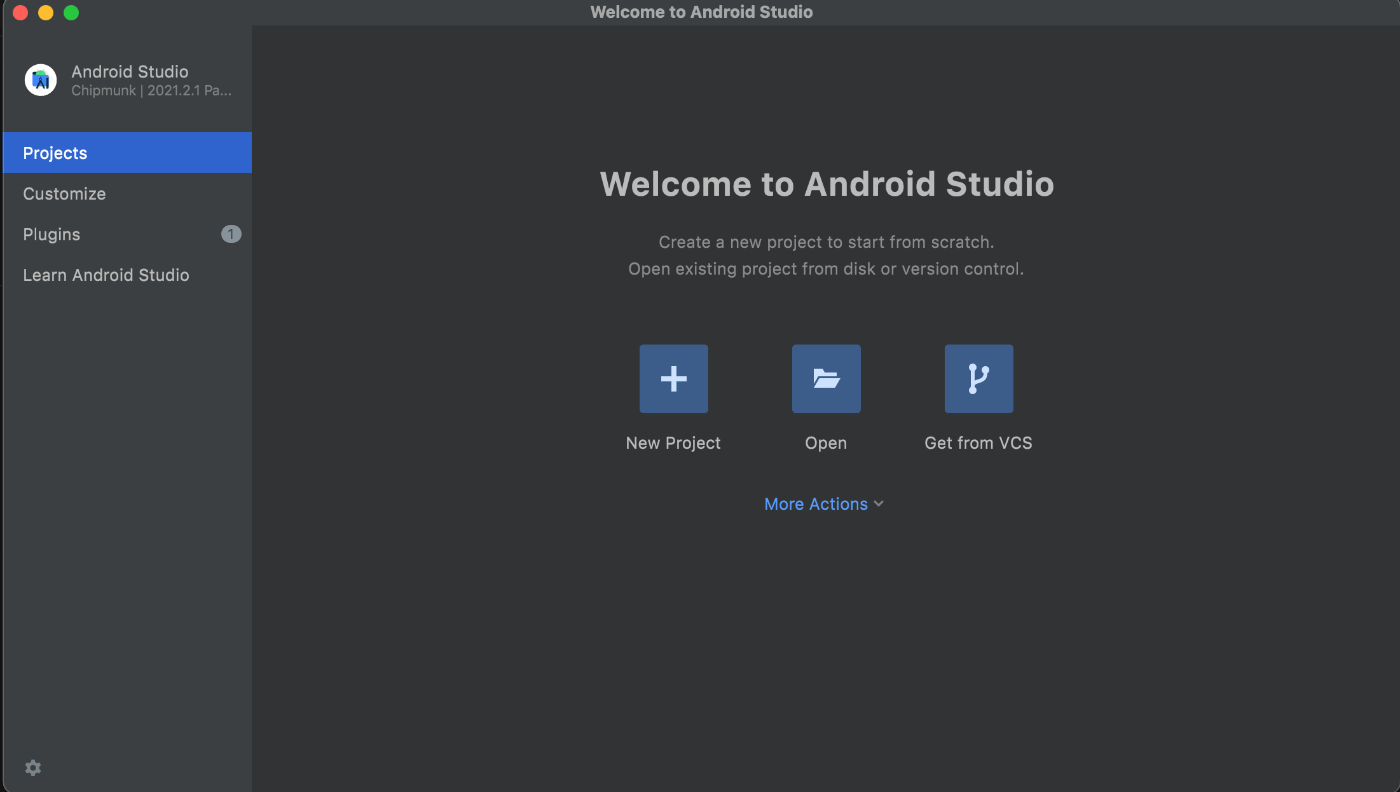
Task: Click the Get from VCS label
Action: pyautogui.click(x=978, y=443)
